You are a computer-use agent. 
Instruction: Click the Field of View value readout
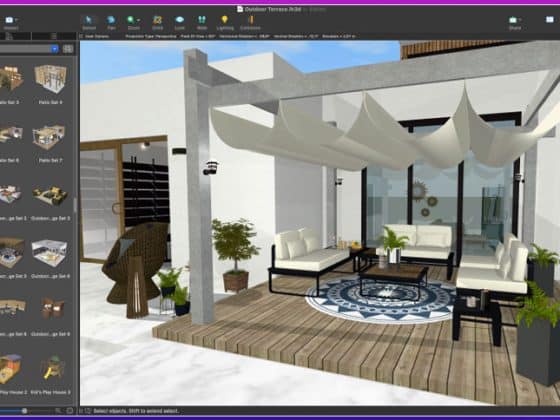[198, 36]
